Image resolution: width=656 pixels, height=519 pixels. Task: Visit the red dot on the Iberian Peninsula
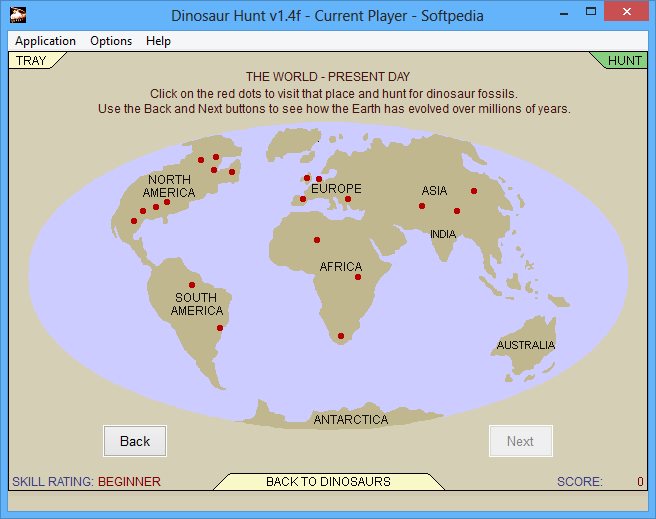[x=303, y=199]
